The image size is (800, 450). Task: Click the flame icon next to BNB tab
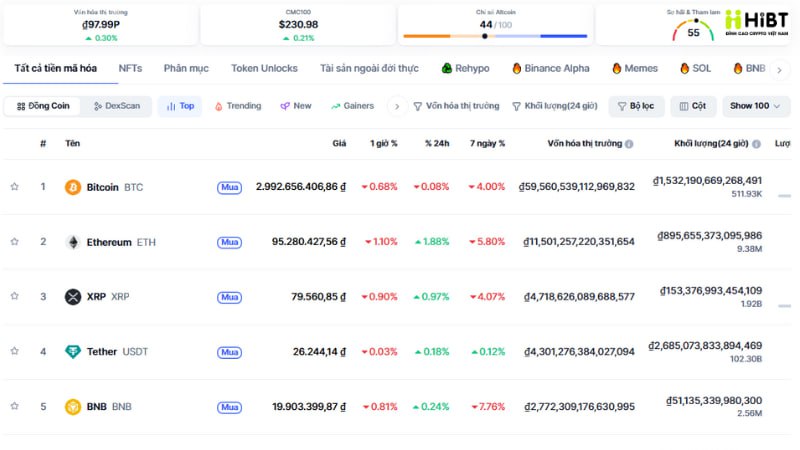click(x=738, y=68)
